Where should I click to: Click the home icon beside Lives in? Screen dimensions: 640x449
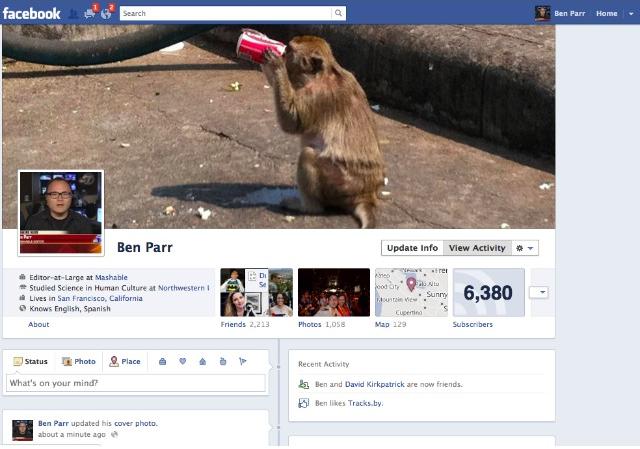22,298
